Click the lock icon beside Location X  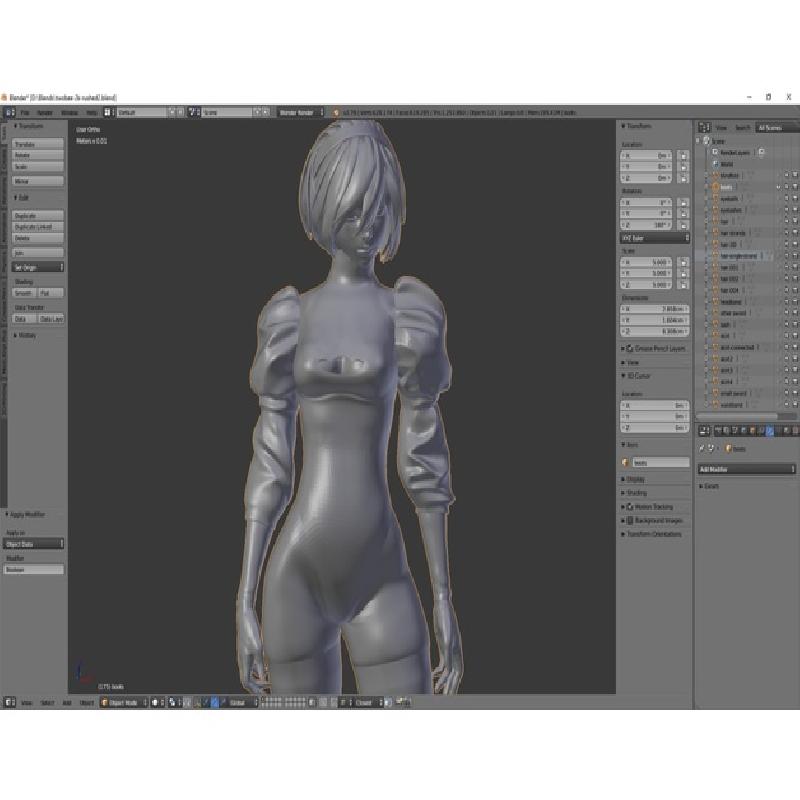[x=683, y=156]
